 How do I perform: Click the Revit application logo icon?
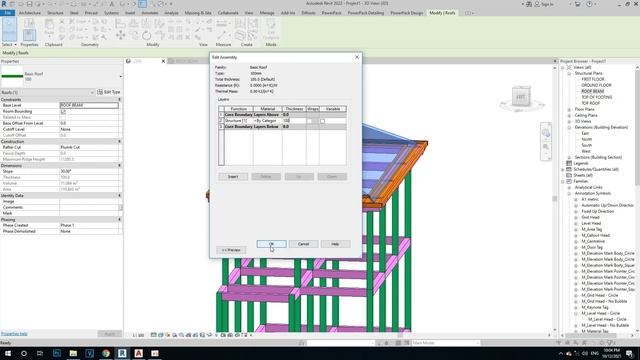pyautogui.click(x=4, y=4)
